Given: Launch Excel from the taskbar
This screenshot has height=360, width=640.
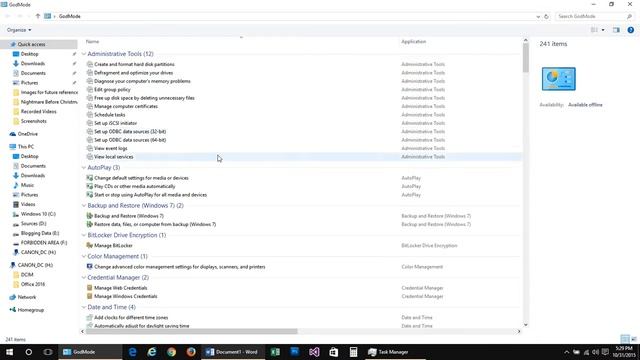Looking at the screenshot, I should (x=275, y=352).
